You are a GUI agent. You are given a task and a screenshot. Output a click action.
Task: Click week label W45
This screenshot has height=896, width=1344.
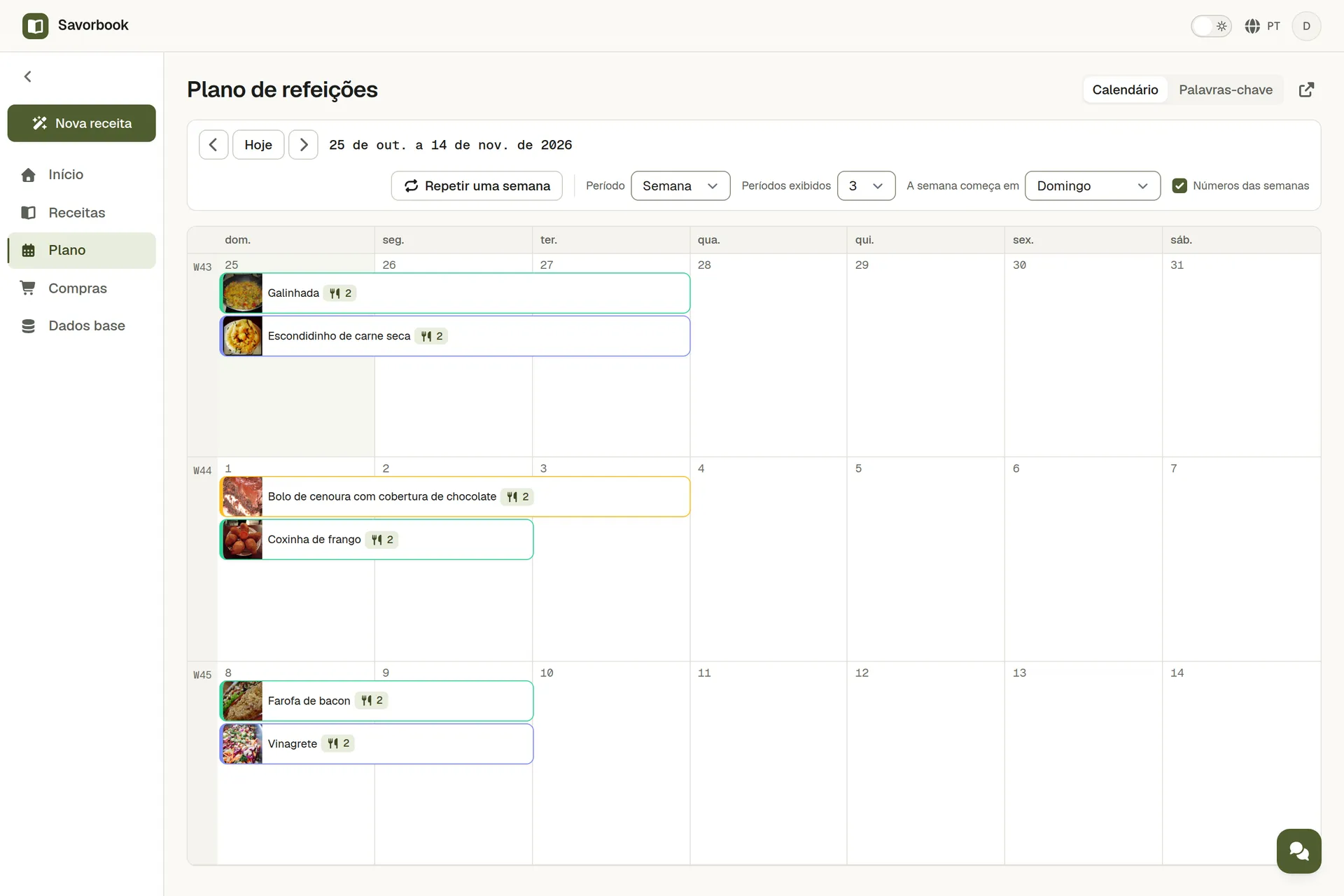[x=202, y=675]
